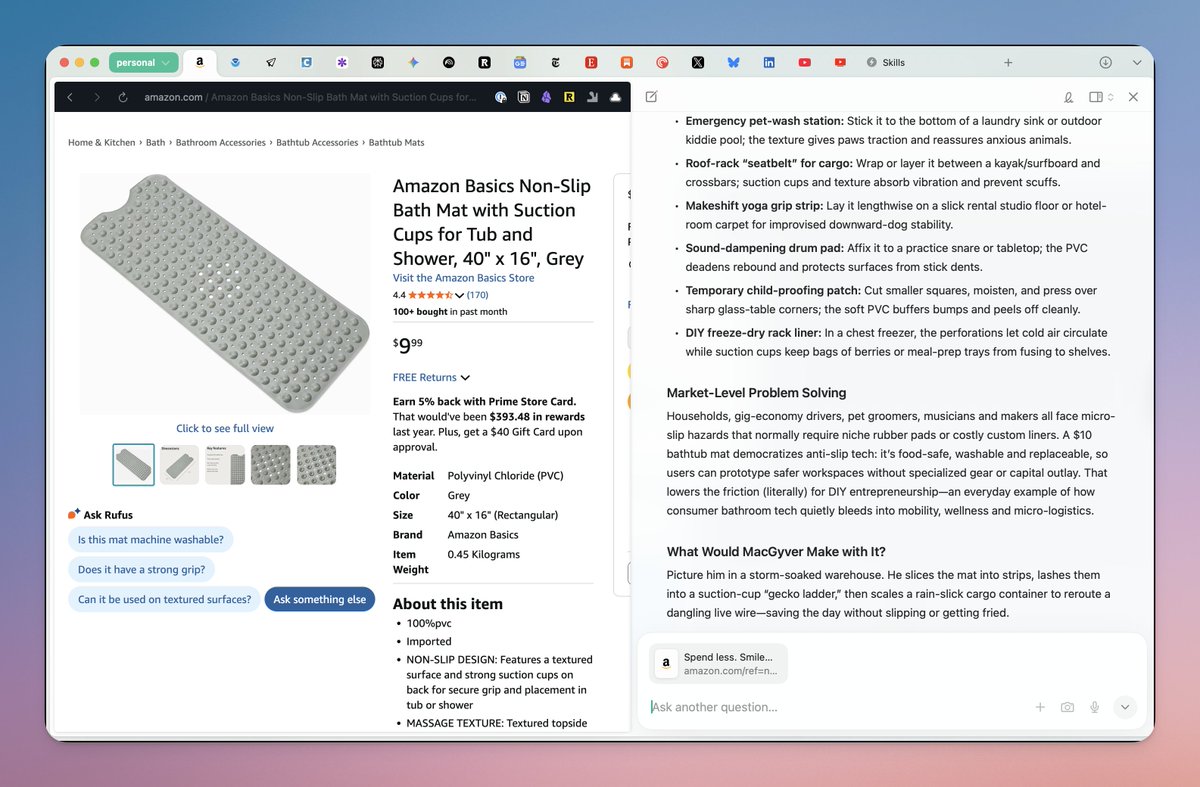Click the 'Market-Level Problem Solving' heading
The height and width of the screenshot is (787, 1200).
(757, 393)
